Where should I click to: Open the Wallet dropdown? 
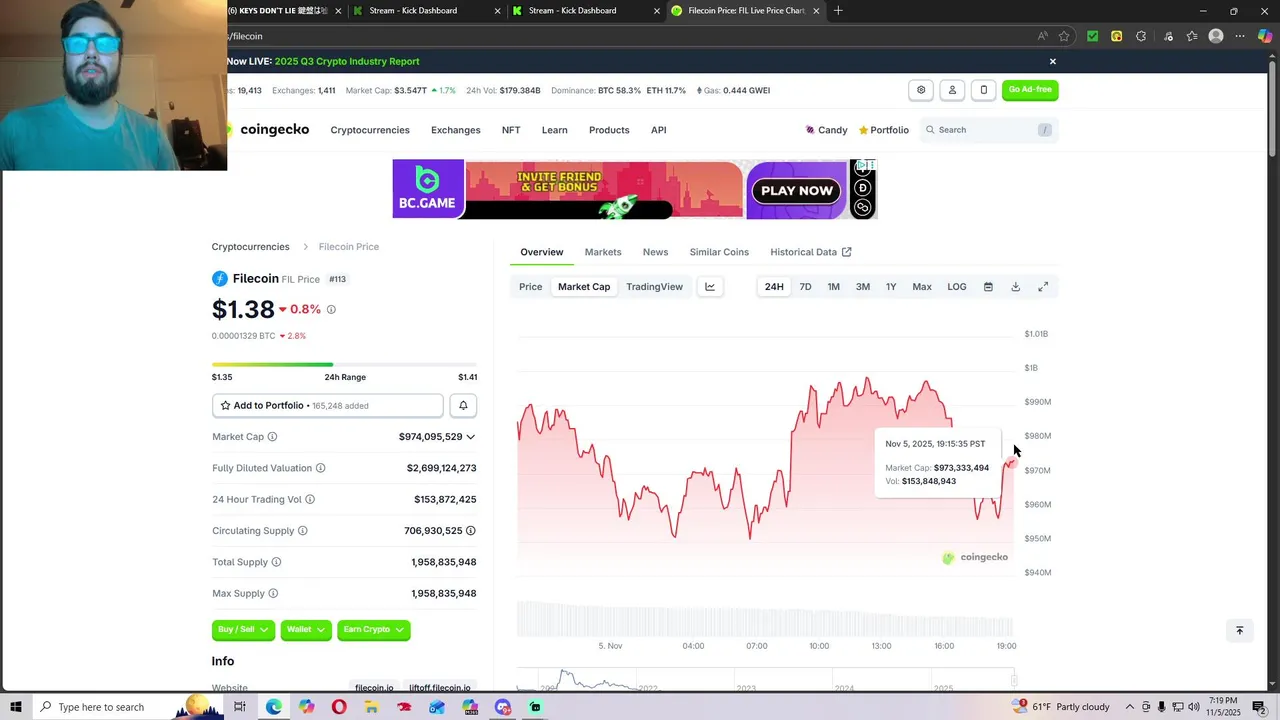[x=306, y=629]
